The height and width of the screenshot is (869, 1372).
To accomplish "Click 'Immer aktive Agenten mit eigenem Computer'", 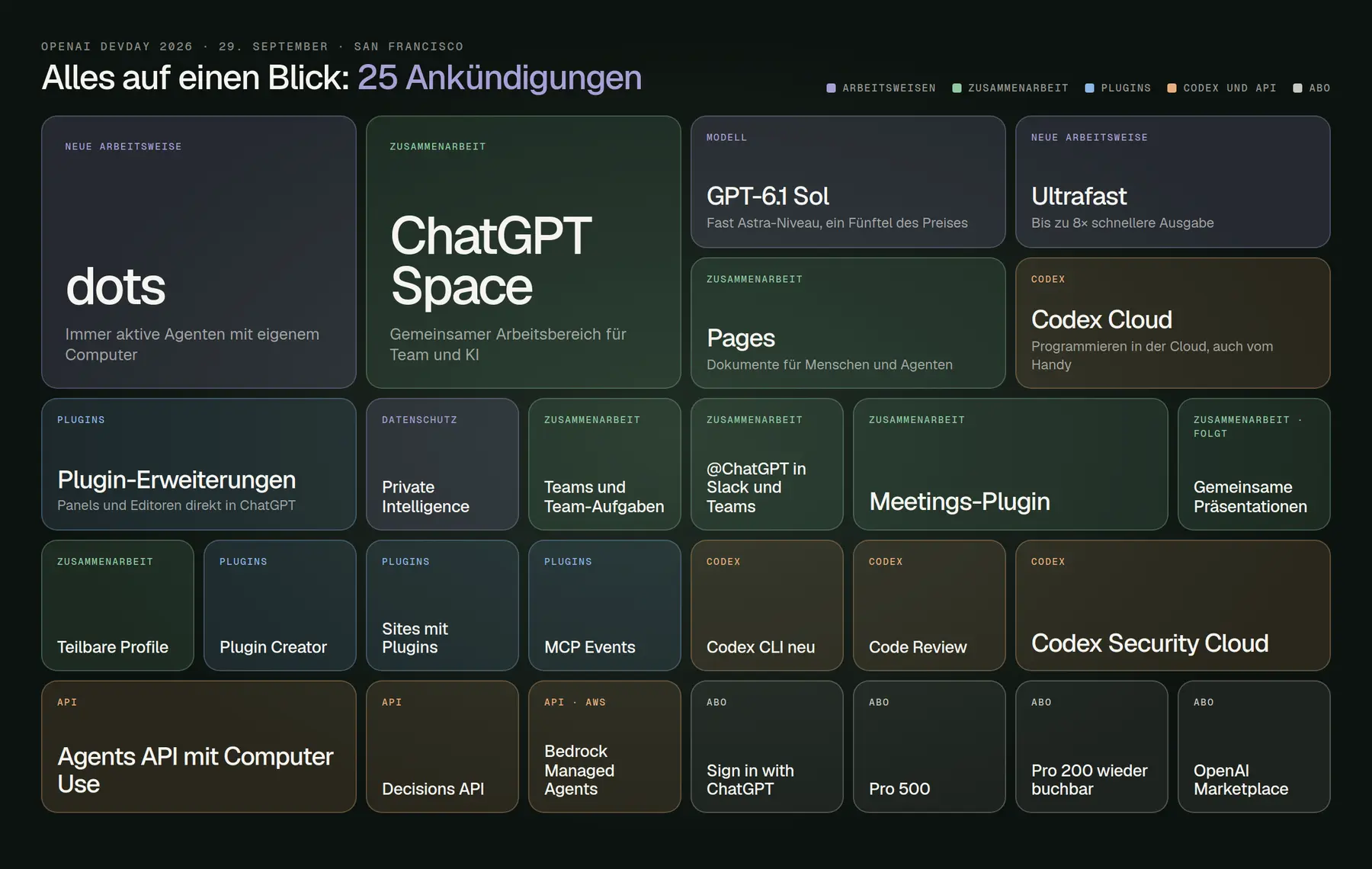I will (192, 345).
